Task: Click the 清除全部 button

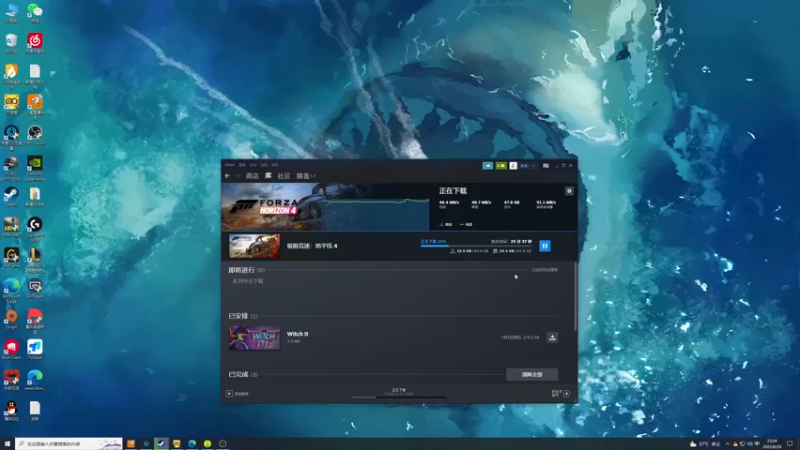Action: [x=532, y=374]
